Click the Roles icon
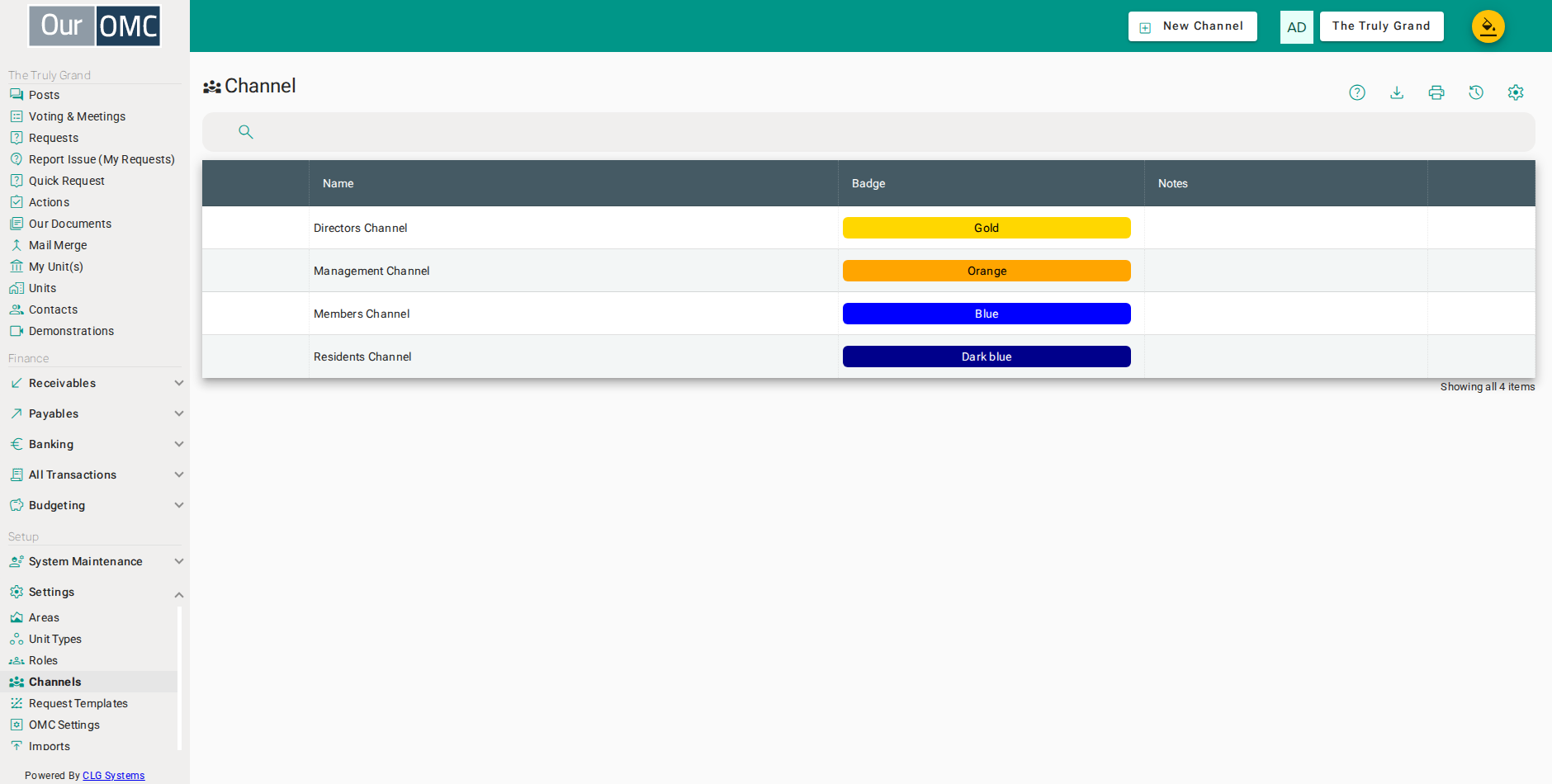The width and height of the screenshot is (1552, 784). [x=17, y=660]
